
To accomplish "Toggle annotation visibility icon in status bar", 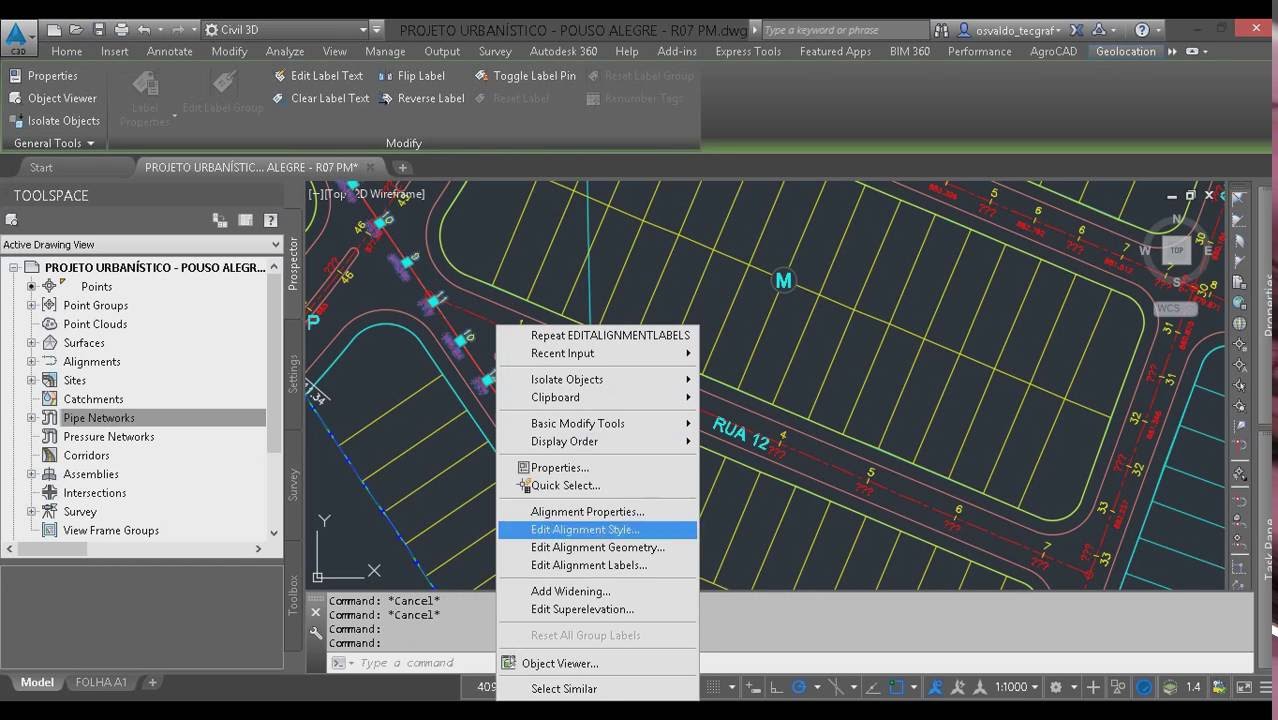I will coord(936,687).
